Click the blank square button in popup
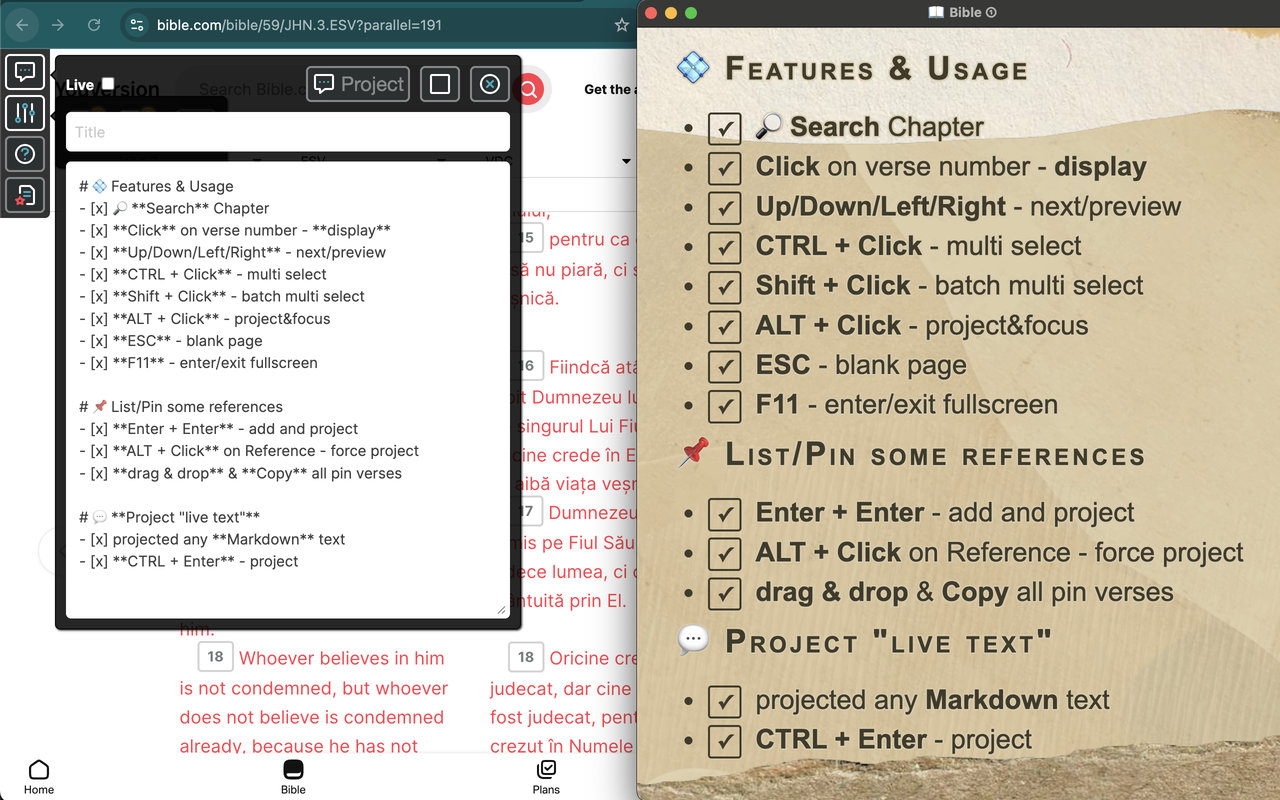Screen dimensions: 1280x800 coord(440,84)
